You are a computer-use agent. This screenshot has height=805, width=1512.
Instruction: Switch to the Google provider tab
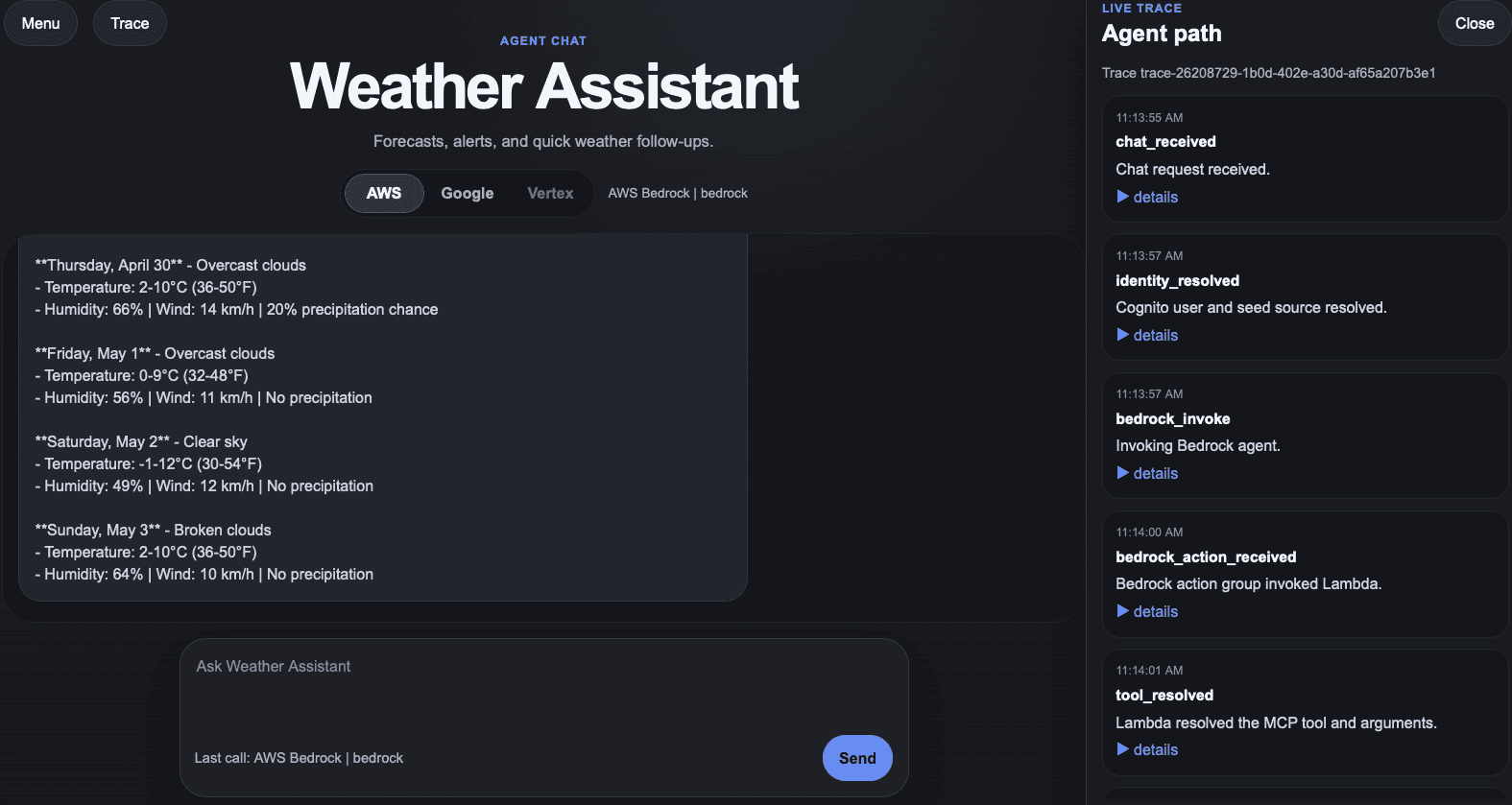(x=468, y=193)
